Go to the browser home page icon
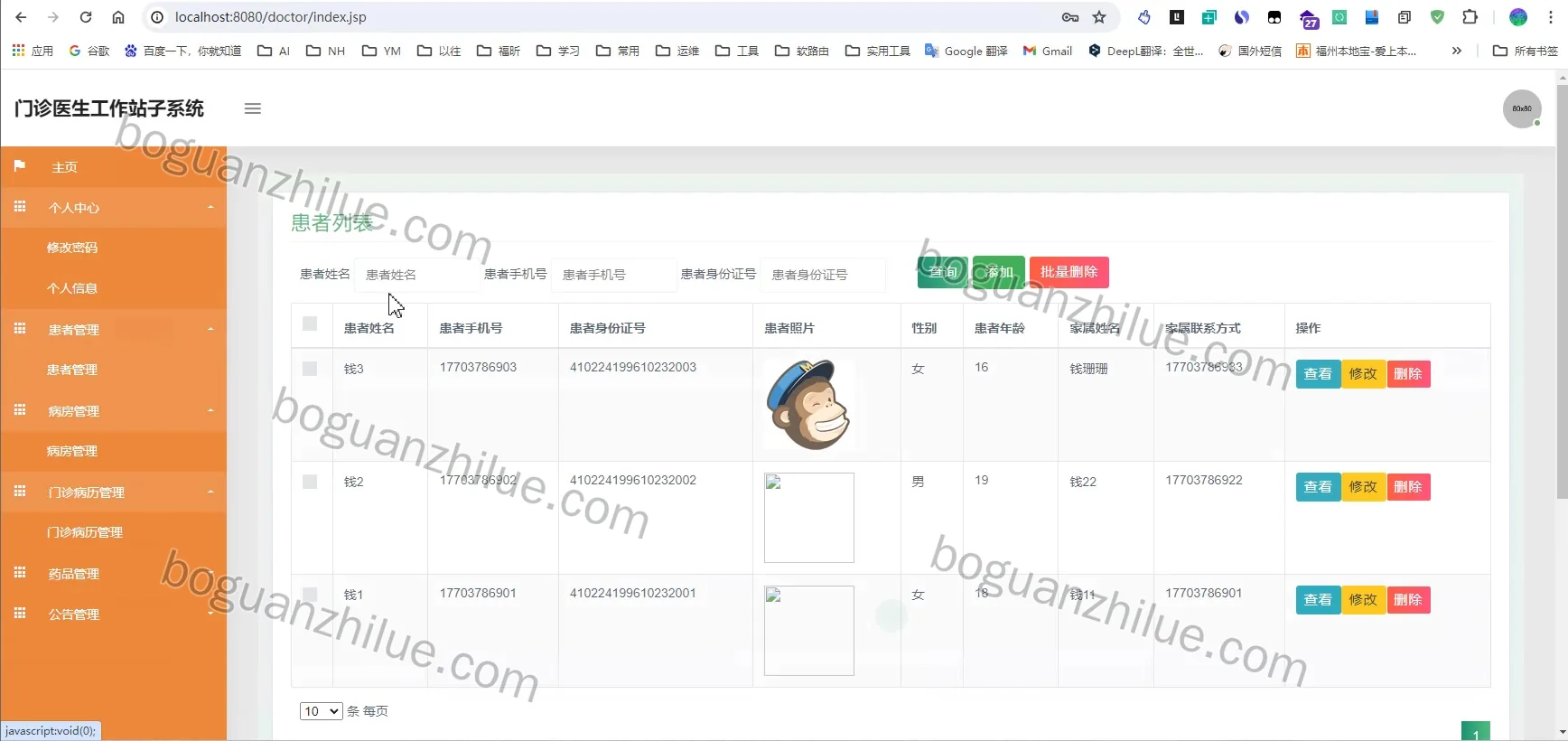This screenshot has width=1568, height=741. point(118,17)
